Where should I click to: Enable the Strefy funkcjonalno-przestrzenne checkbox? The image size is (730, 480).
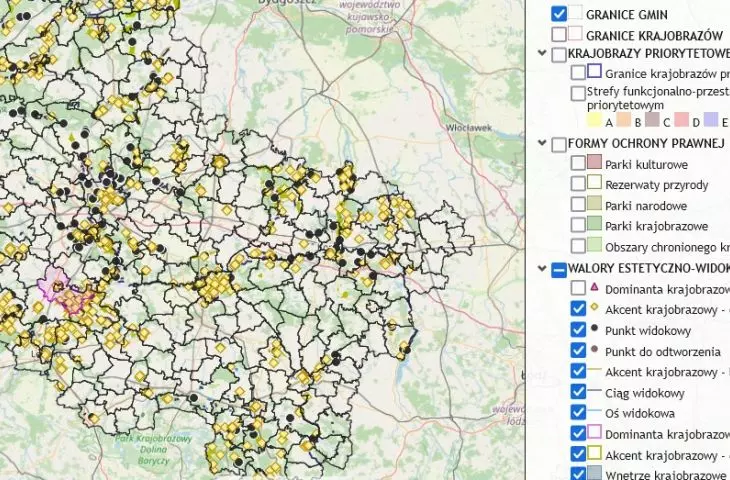click(x=578, y=93)
